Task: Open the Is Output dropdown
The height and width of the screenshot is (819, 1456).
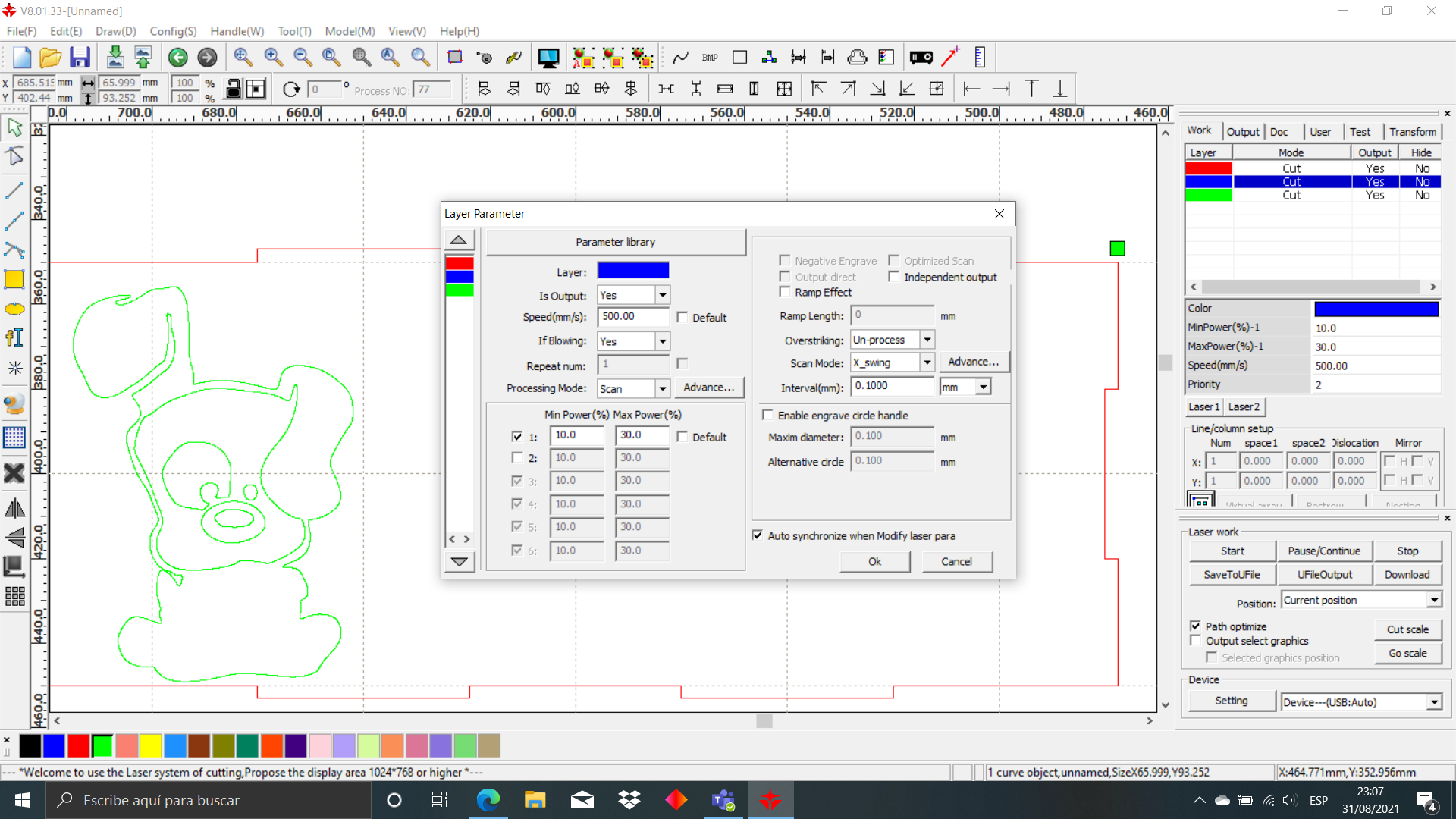Action: coord(663,295)
